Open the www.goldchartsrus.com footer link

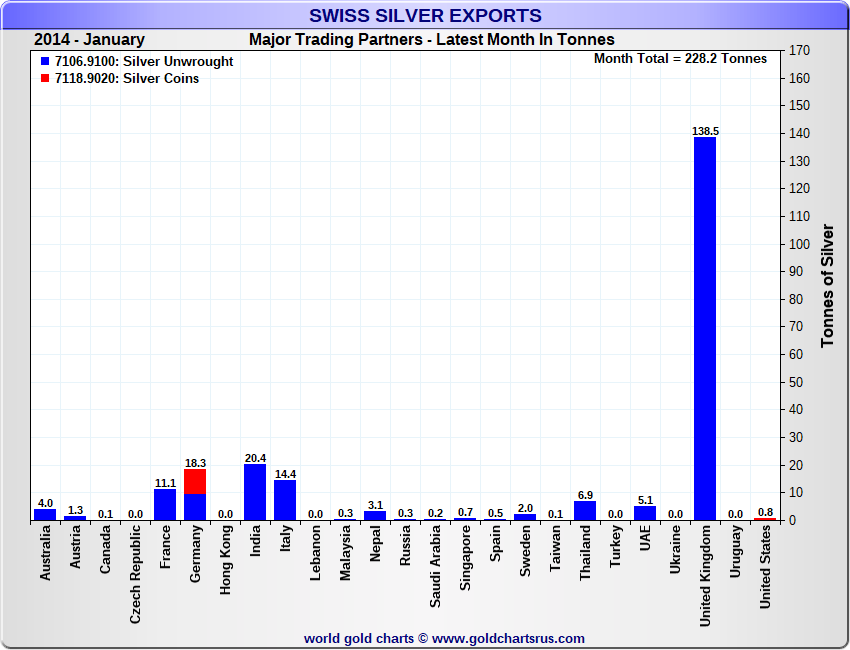pyautogui.click(x=508, y=638)
